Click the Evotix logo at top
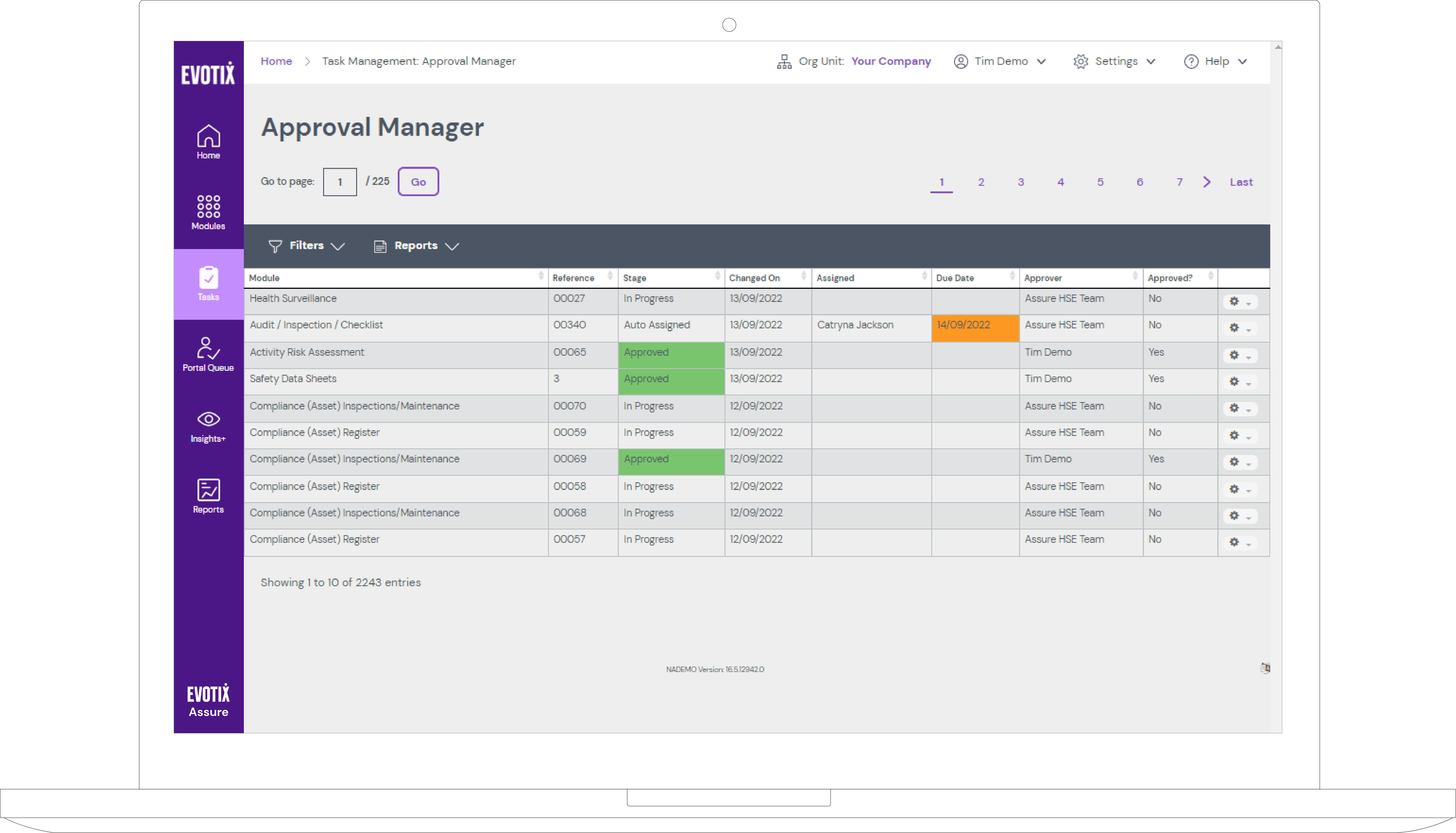The width and height of the screenshot is (1456, 833). [x=208, y=73]
